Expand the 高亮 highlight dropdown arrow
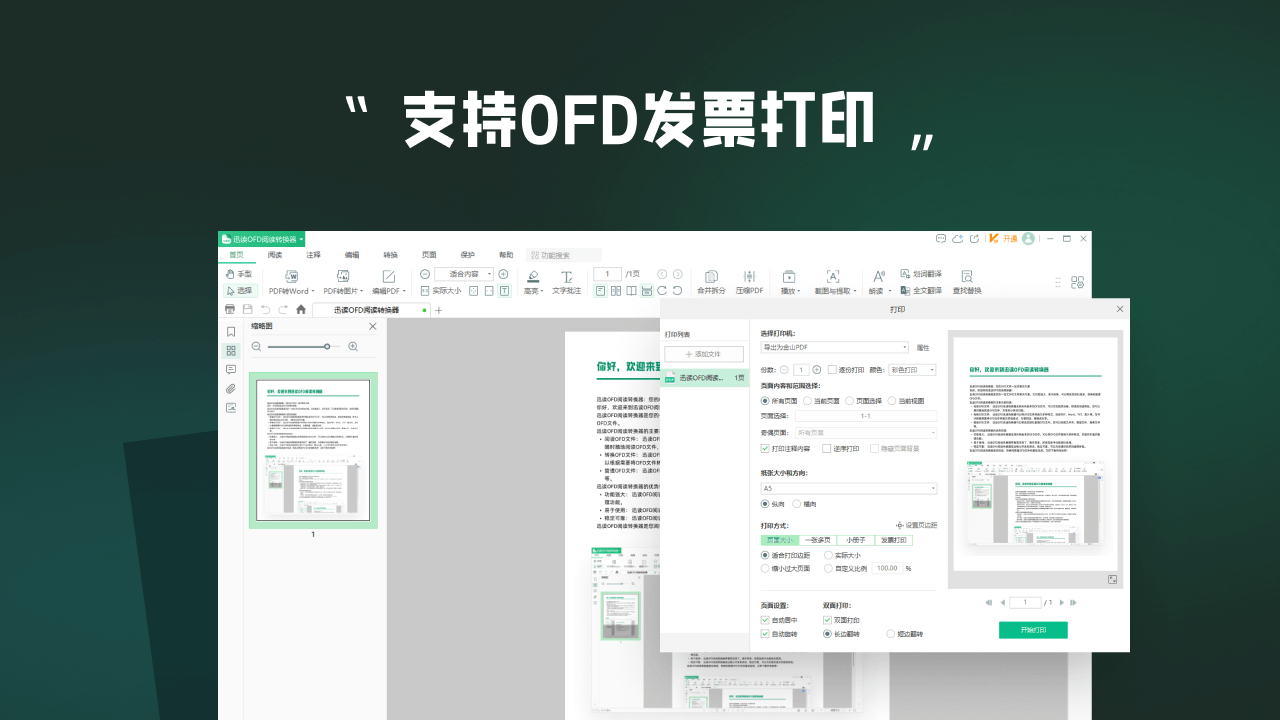This screenshot has height=720, width=1280. tap(543, 291)
